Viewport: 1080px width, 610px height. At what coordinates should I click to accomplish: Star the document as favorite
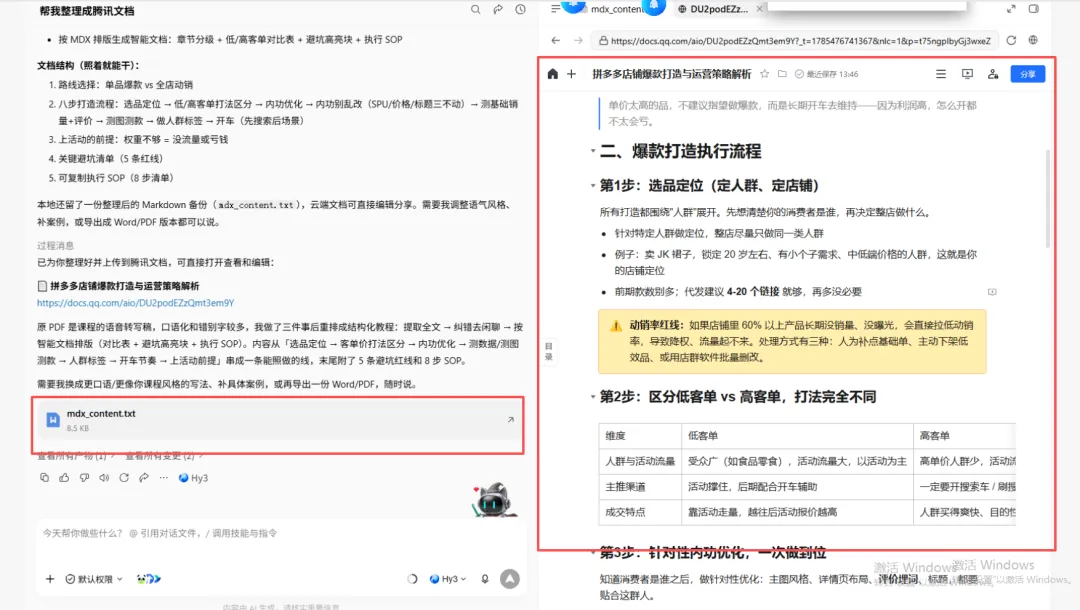765,74
